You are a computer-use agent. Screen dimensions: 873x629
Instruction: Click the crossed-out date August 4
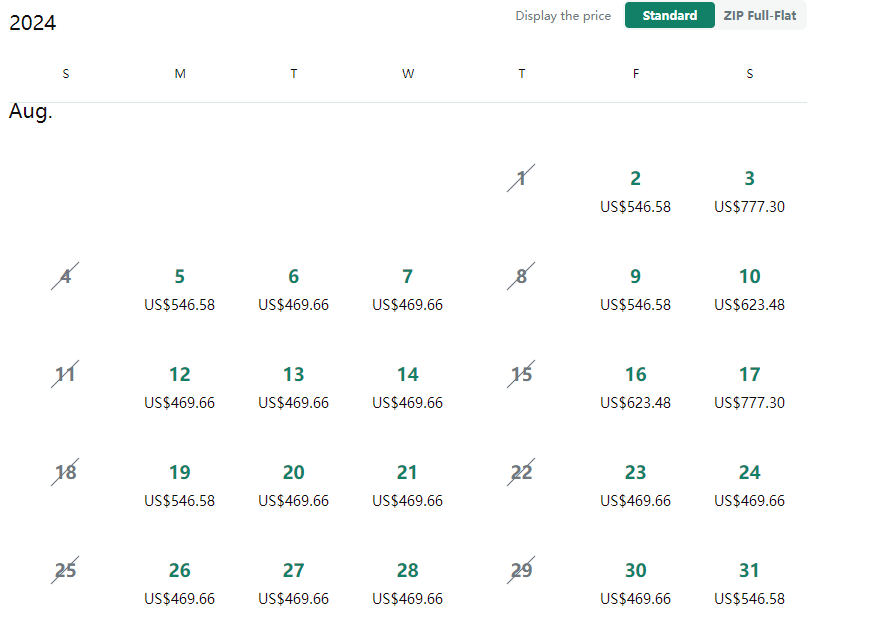(65, 276)
